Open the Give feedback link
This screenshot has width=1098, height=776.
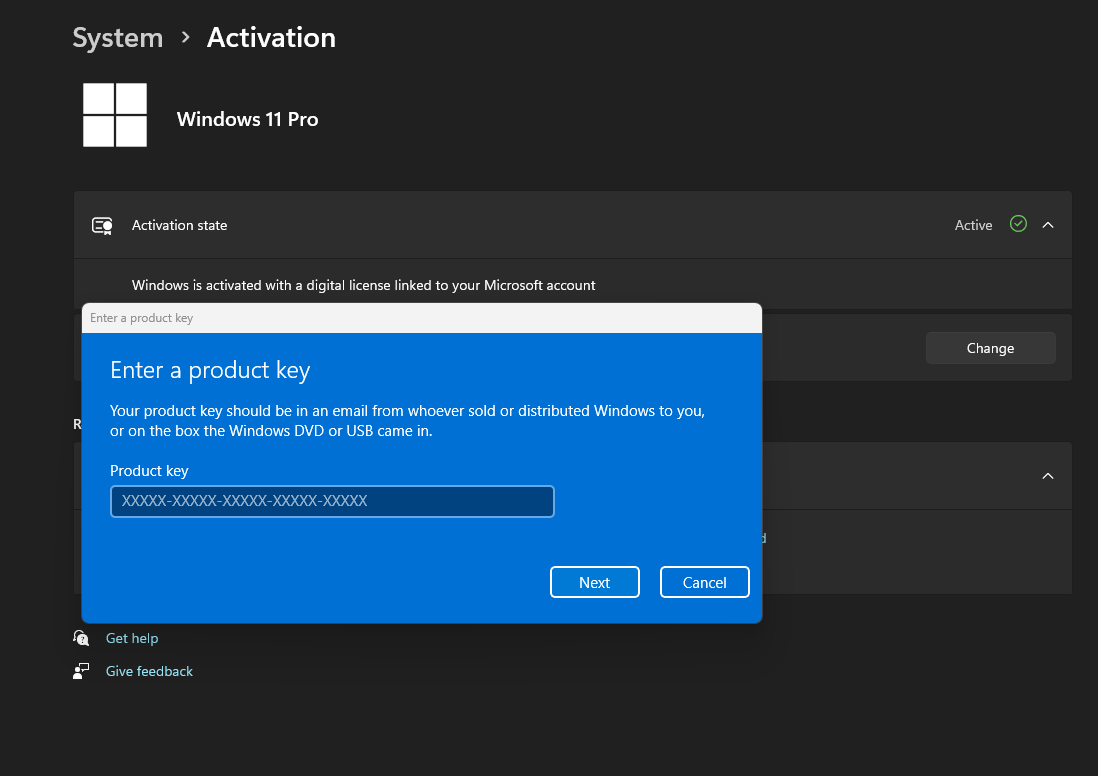click(x=149, y=671)
